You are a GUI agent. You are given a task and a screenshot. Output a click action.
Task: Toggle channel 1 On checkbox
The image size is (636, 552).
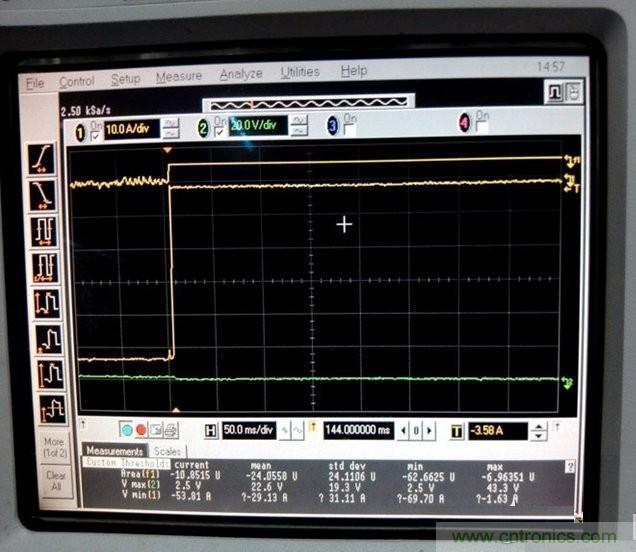tap(96, 131)
